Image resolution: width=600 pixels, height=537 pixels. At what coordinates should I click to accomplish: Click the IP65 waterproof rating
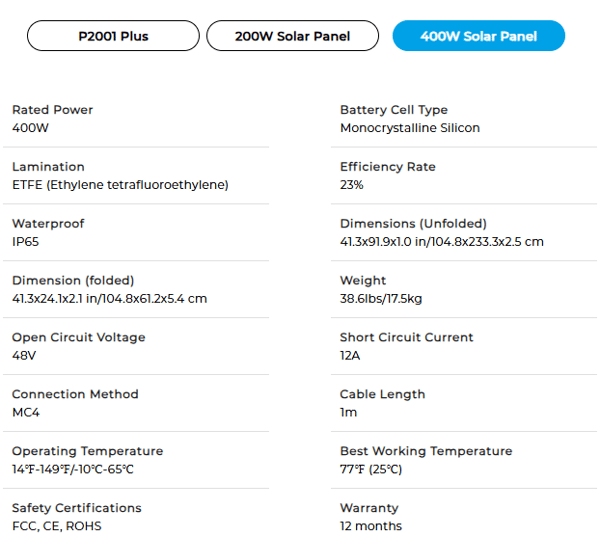tap(25, 242)
